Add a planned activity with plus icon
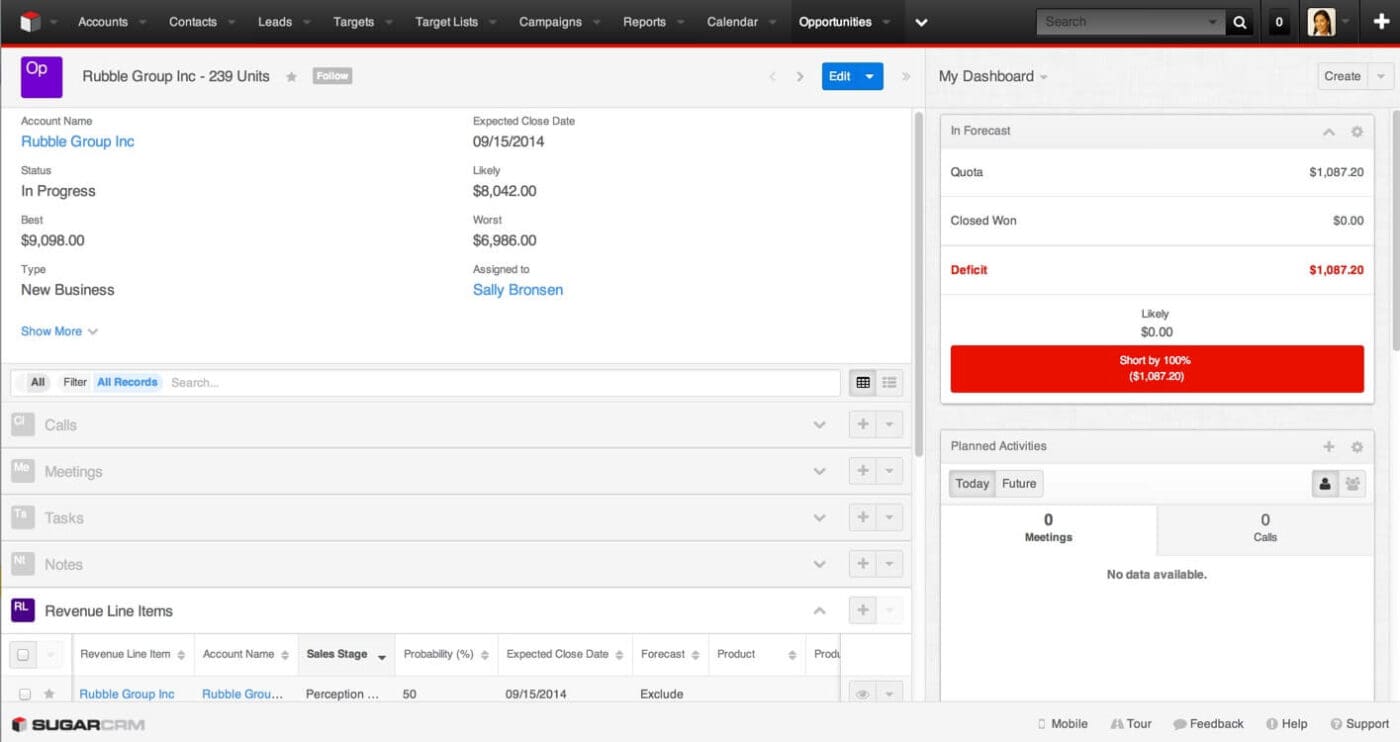The width and height of the screenshot is (1400, 742). 1329,447
